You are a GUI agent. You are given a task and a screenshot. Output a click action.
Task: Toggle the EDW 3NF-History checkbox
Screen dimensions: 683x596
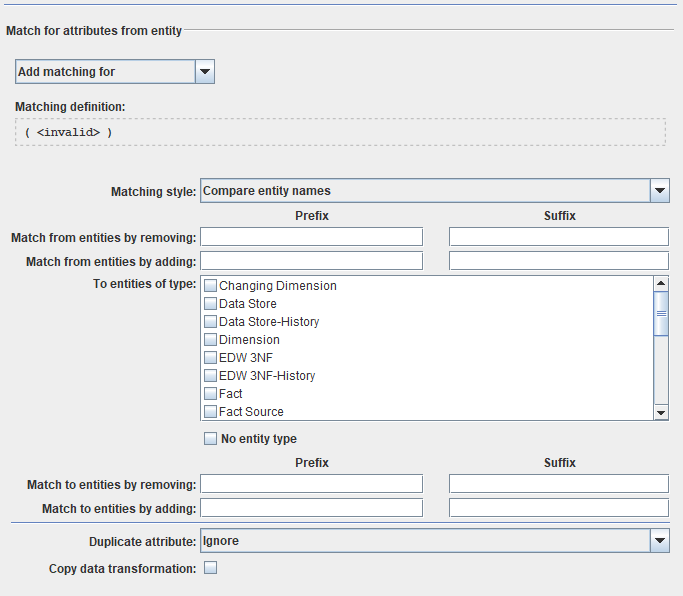[x=211, y=376]
